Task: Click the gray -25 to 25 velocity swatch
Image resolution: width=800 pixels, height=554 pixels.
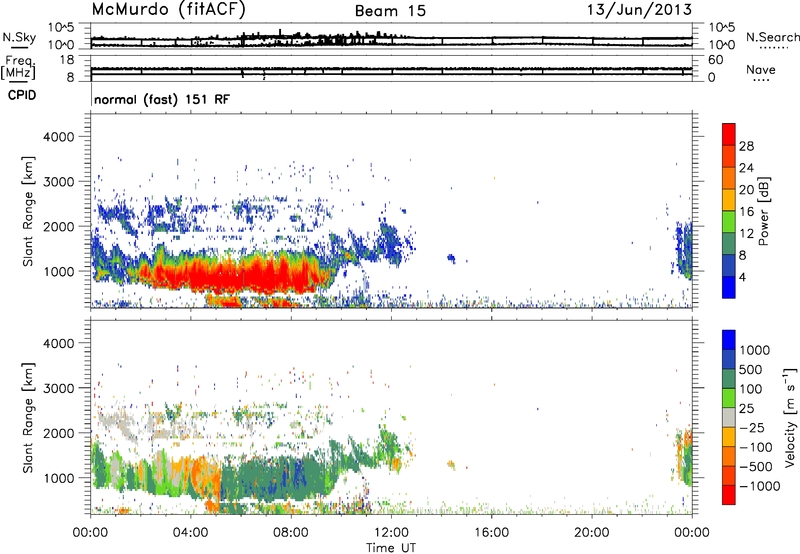Action: point(729,417)
